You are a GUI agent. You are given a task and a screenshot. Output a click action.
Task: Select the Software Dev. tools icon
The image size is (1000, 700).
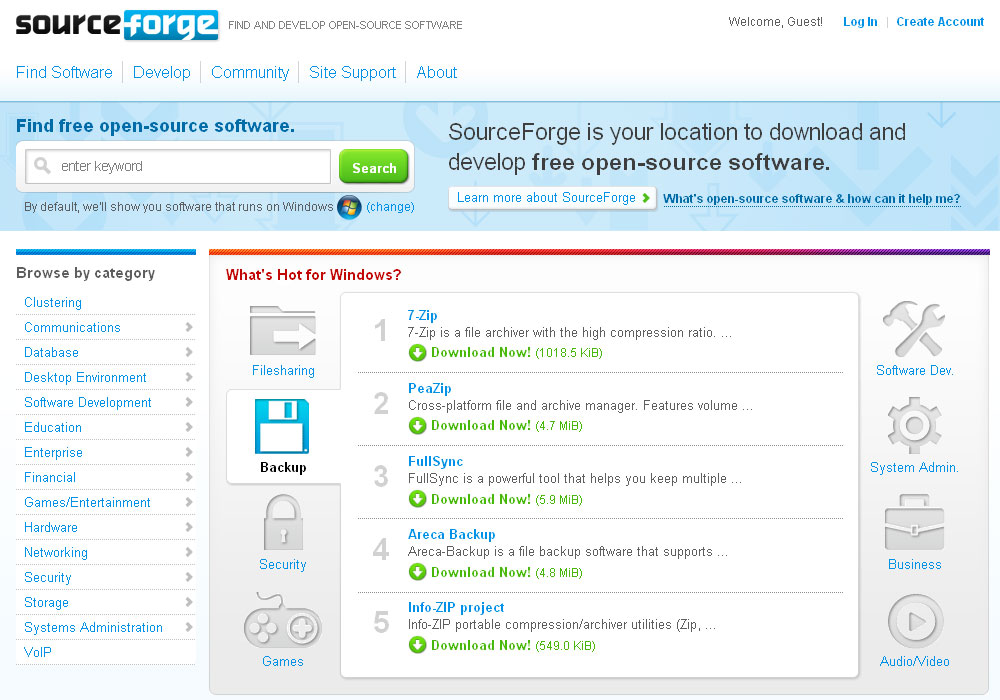pos(914,331)
